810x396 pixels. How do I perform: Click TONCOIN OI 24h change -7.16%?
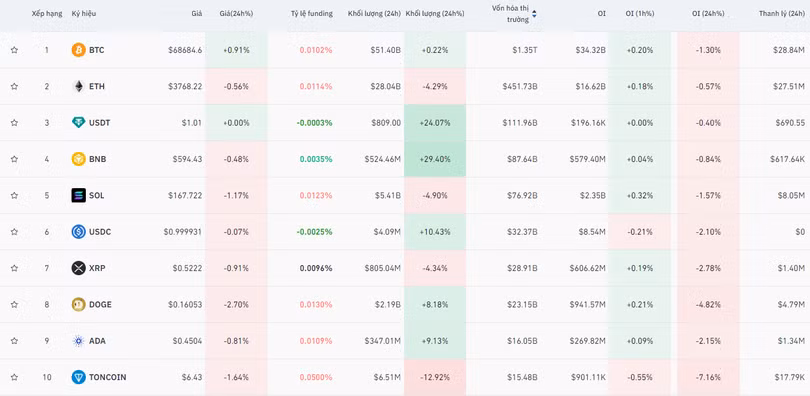pos(708,377)
